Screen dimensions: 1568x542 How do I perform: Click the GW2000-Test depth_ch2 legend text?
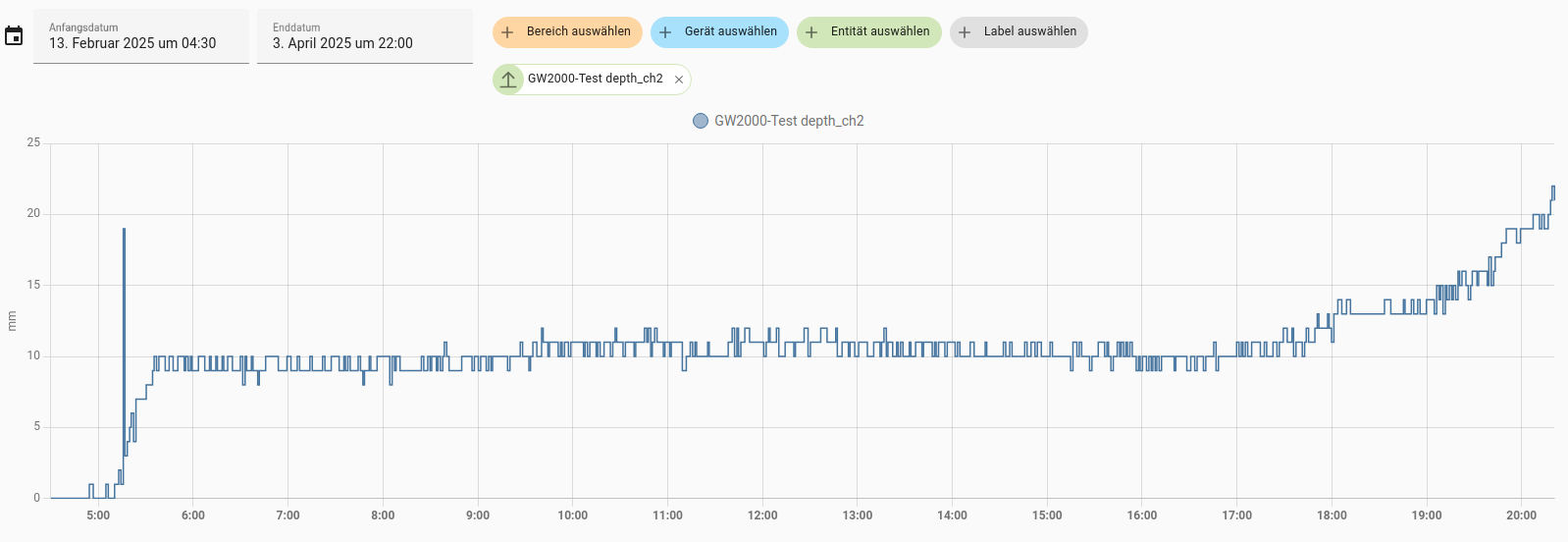tap(789, 121)
